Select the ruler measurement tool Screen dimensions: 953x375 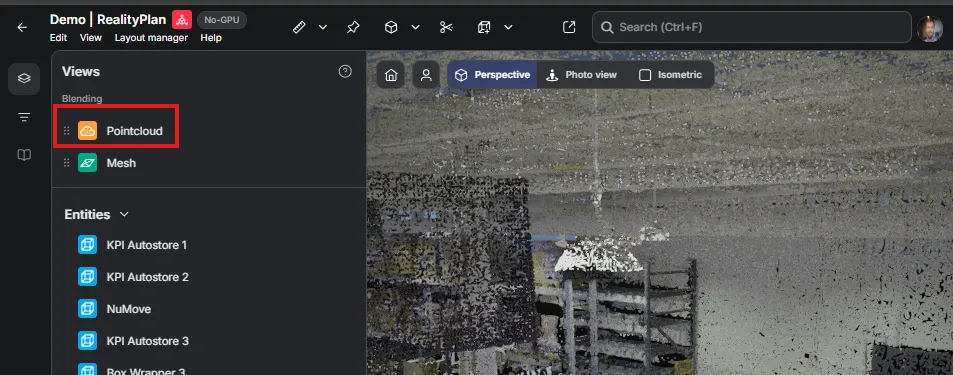pos(298,27)
